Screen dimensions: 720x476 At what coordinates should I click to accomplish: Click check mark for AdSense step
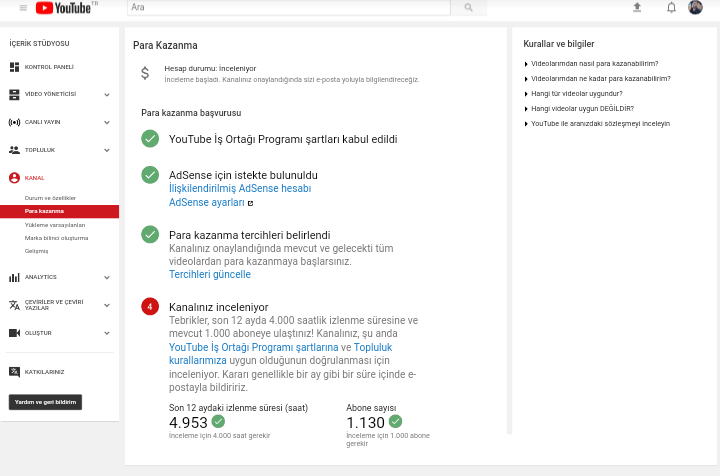coord(150,175)
